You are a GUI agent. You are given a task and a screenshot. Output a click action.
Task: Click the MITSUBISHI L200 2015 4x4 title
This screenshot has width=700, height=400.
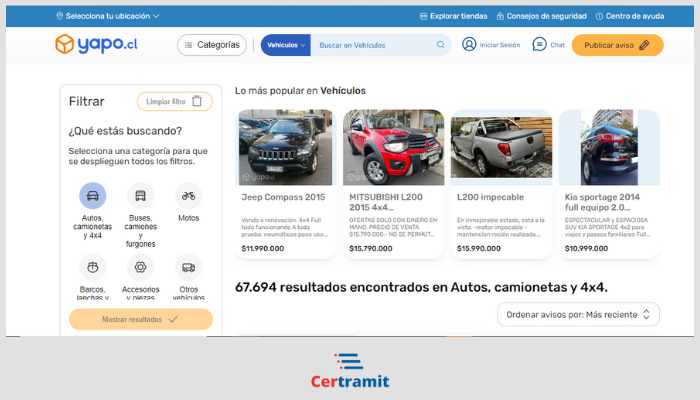[386, 202]
